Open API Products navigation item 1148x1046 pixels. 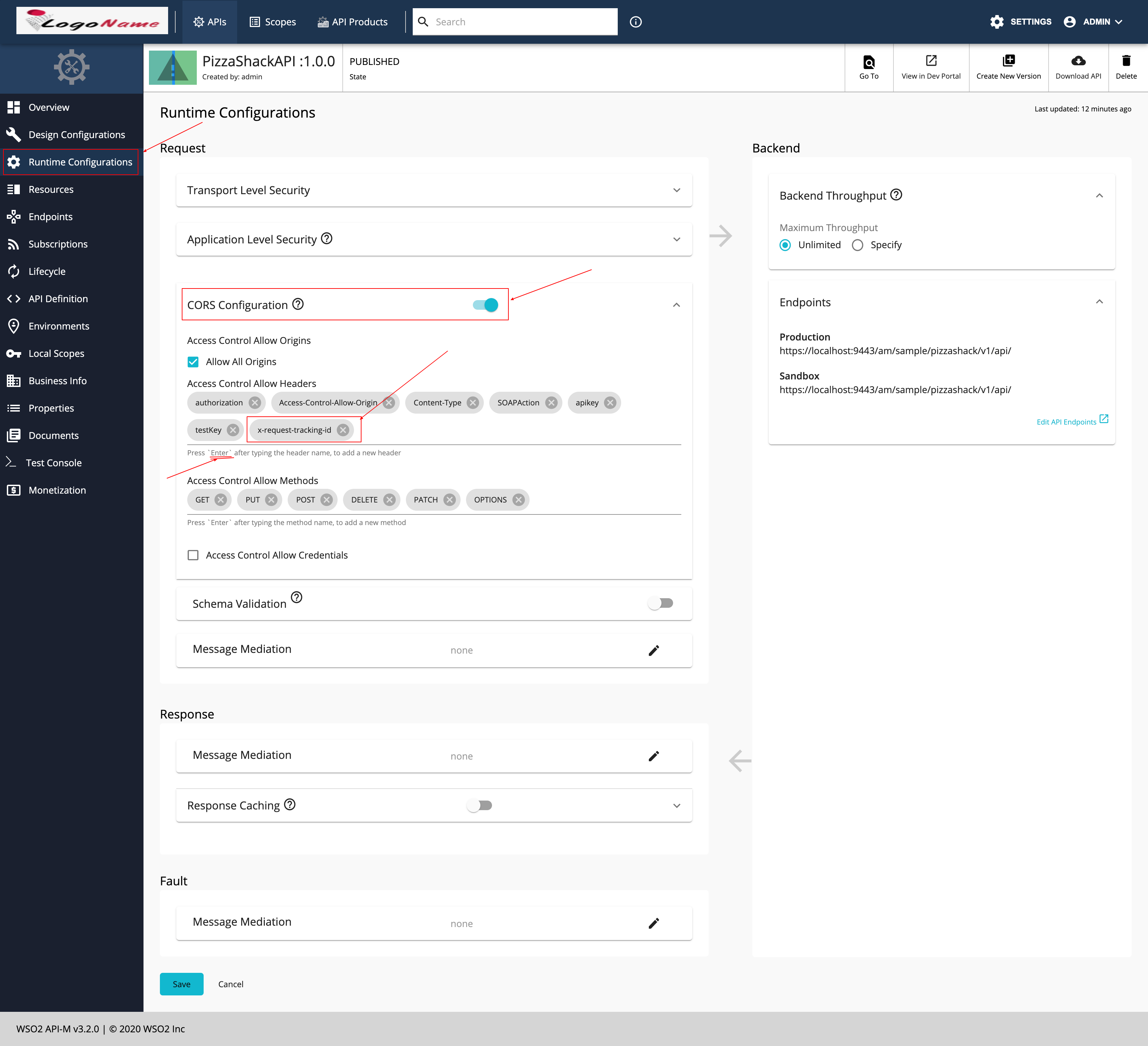[353, 22]
